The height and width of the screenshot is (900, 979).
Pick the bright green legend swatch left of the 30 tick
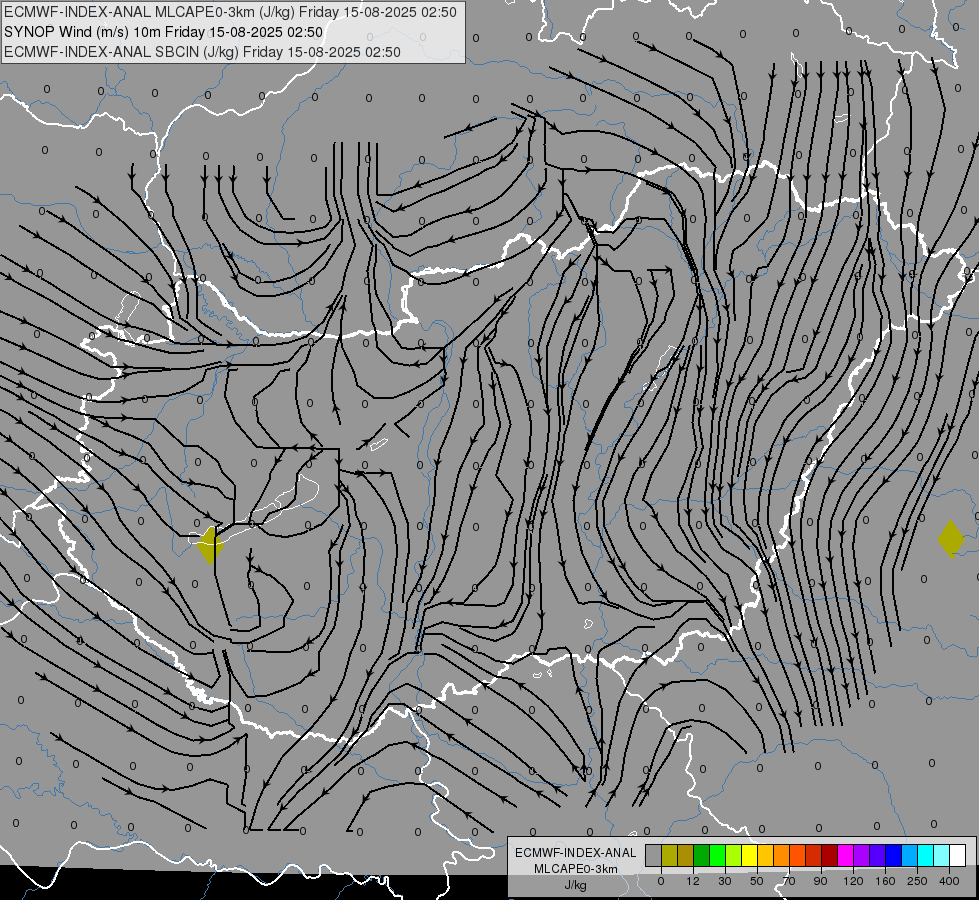point(717,855)
